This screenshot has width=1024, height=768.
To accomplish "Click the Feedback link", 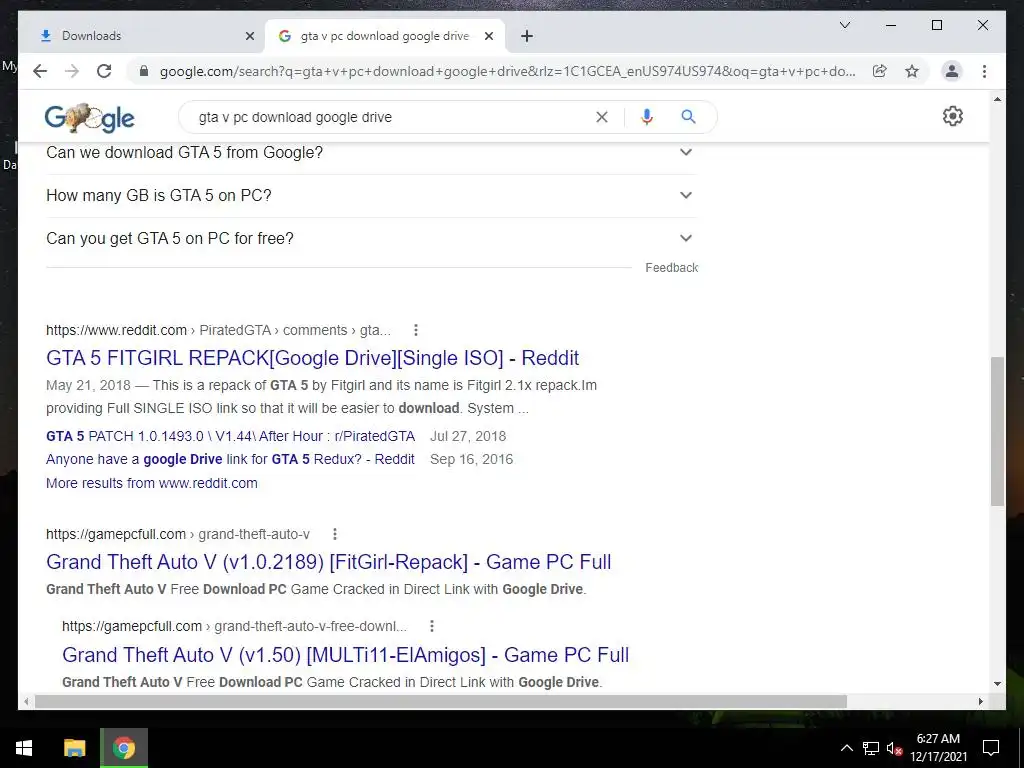I will (671, 268).
